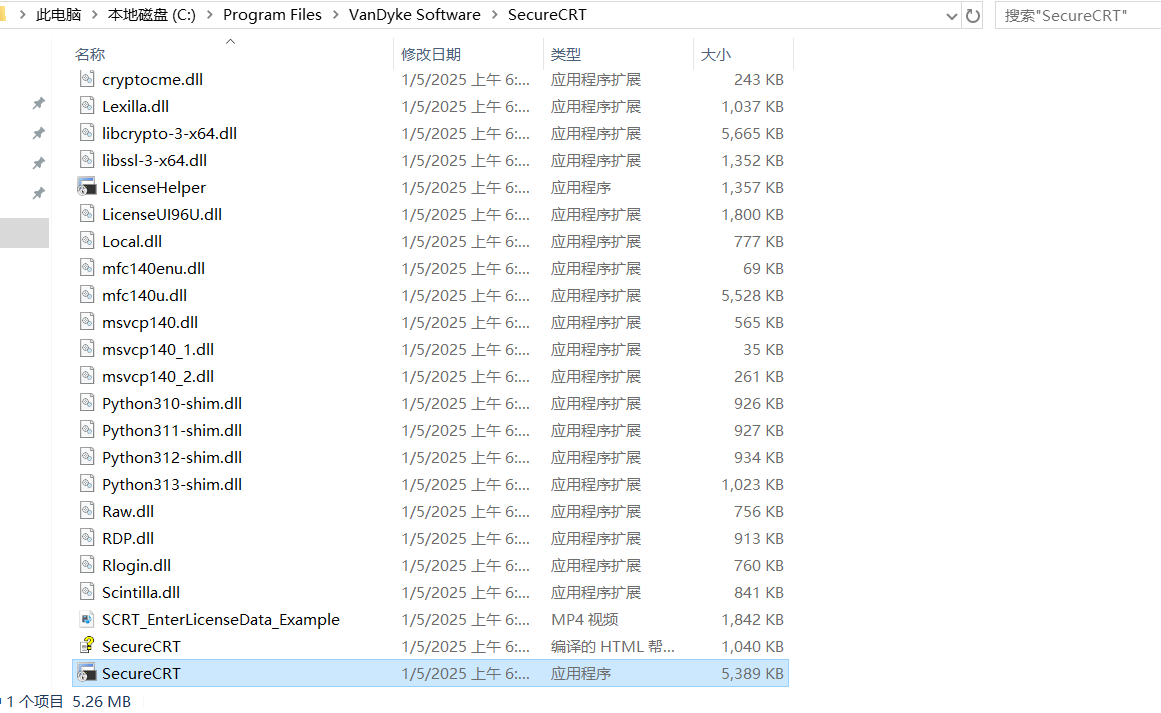Screen dimensions: 1161x713
Task: Click the SecureCRT compiled HTML help icon
Action: 87,645
